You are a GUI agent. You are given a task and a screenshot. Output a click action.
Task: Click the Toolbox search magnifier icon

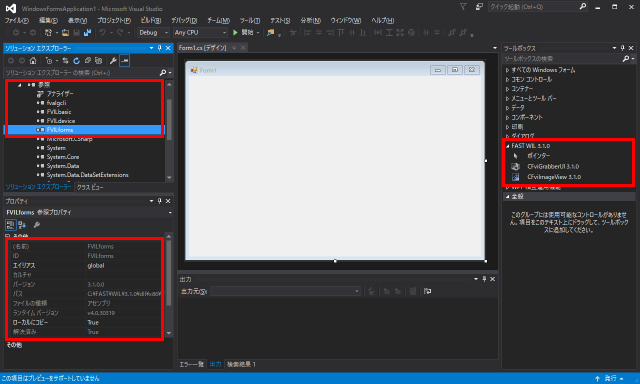click(x=626, y=59)
